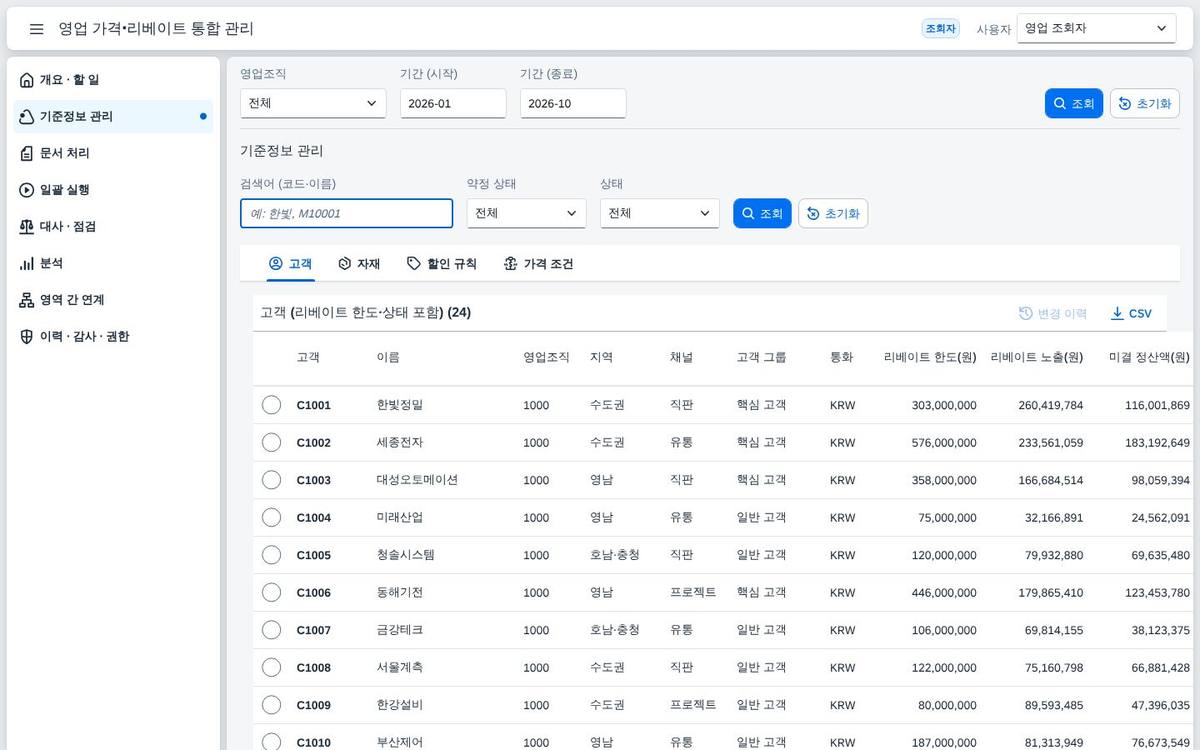The image size is (1200, 750).
Task: Click the icon on 가격 조건 tab
Action: [511, 264]
